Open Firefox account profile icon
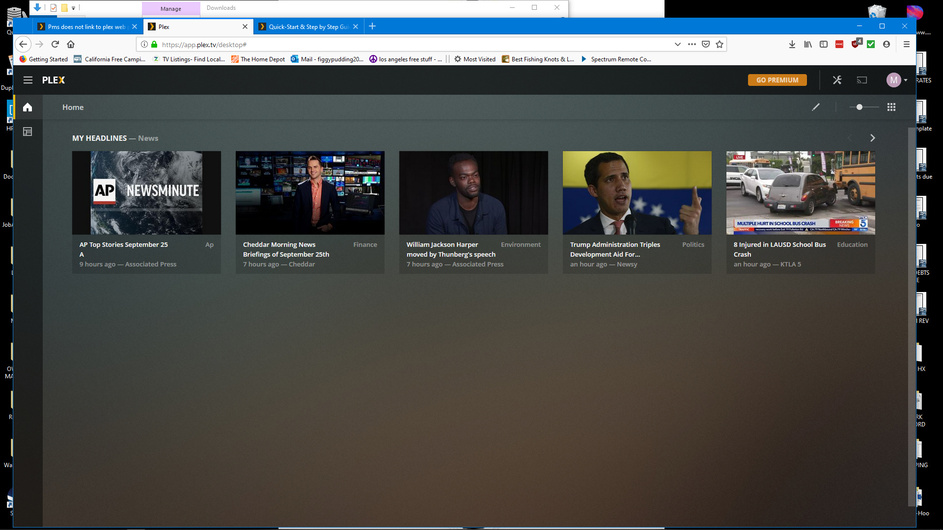The image size is (943, 530). 886,44
